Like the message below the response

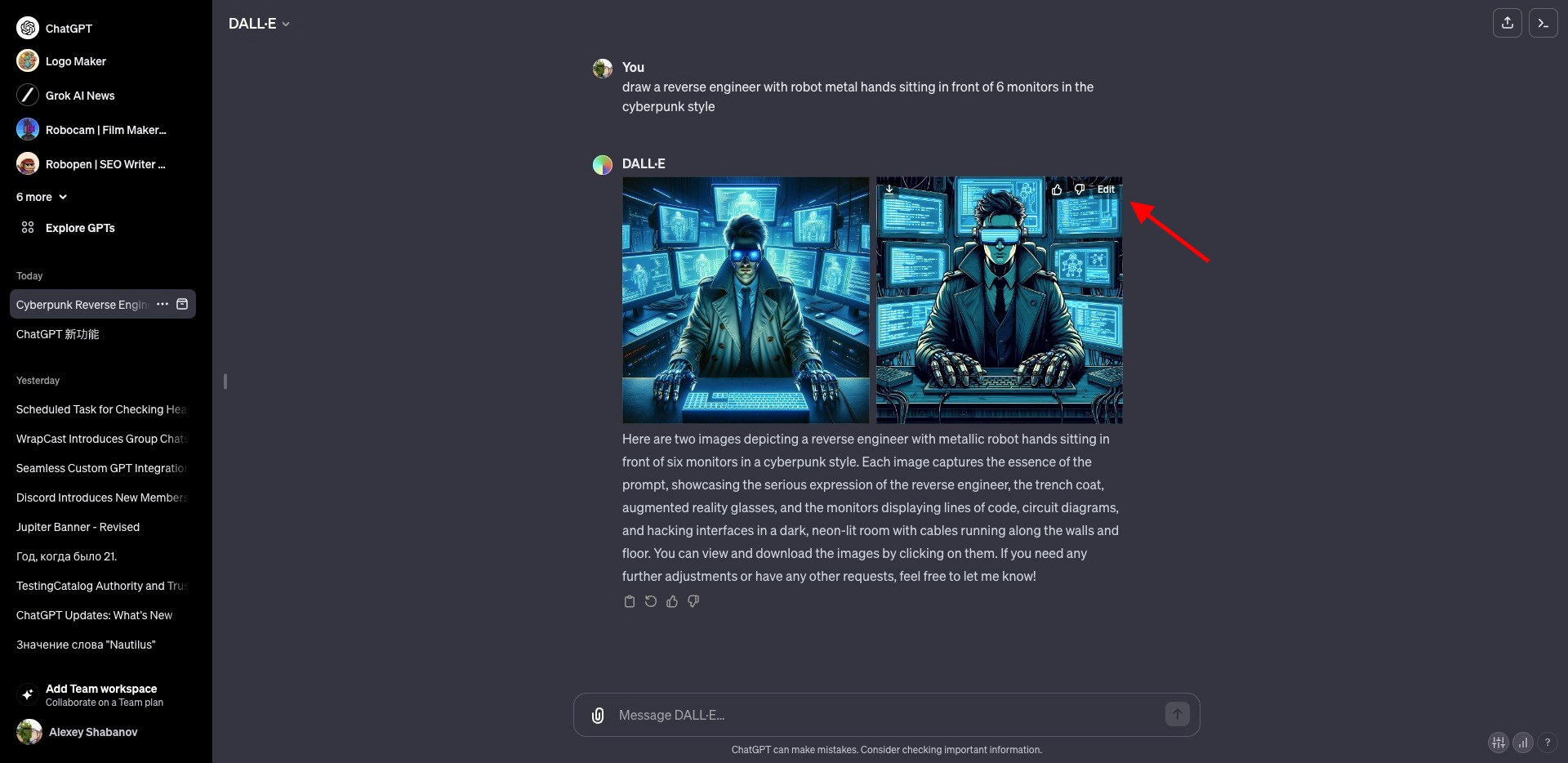672,601
